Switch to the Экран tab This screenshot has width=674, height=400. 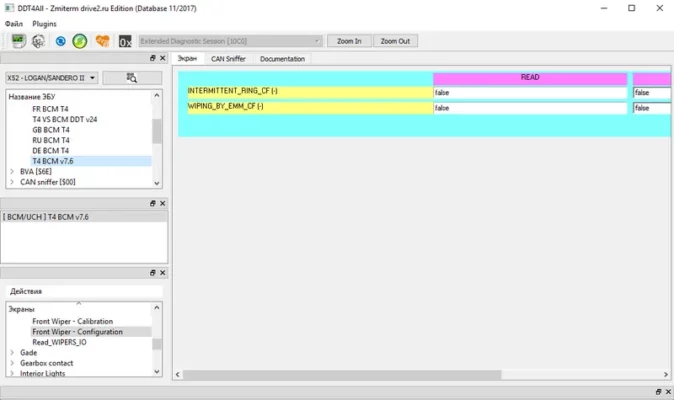(187, 58)
